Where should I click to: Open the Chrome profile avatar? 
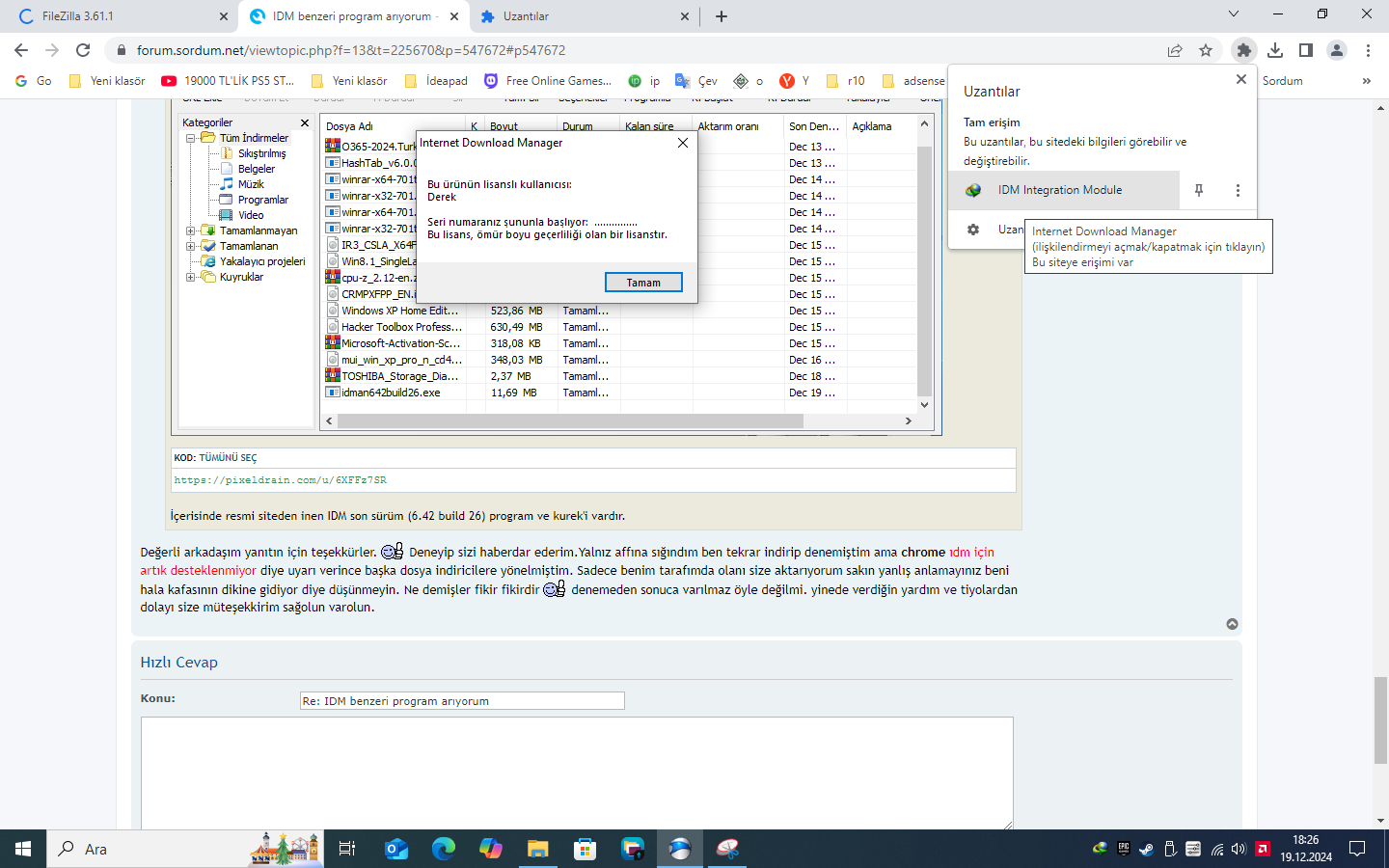pyautogui.click(x=1337, y=50)
